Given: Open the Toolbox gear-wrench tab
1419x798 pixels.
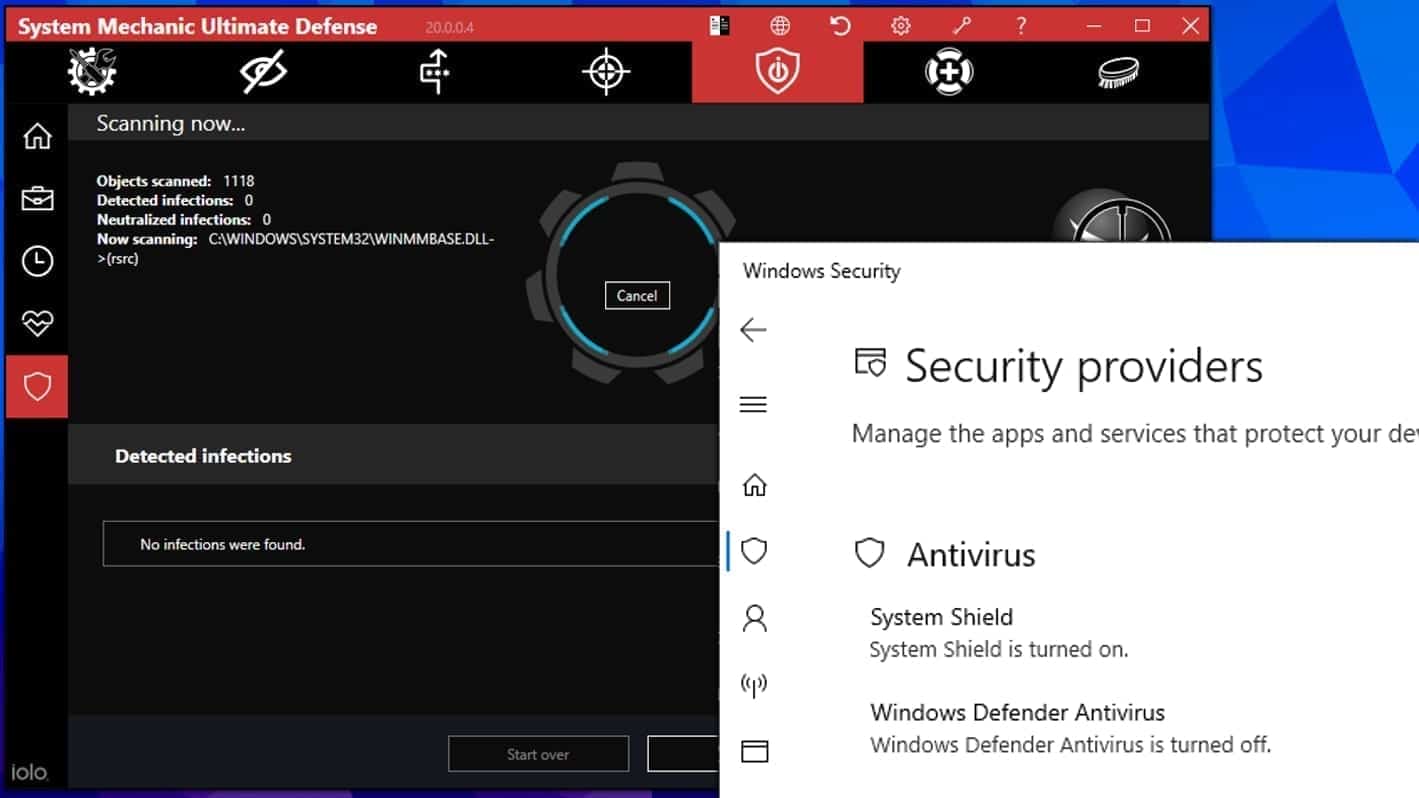Looking at the screenshot, I should [x=92, y=72].
